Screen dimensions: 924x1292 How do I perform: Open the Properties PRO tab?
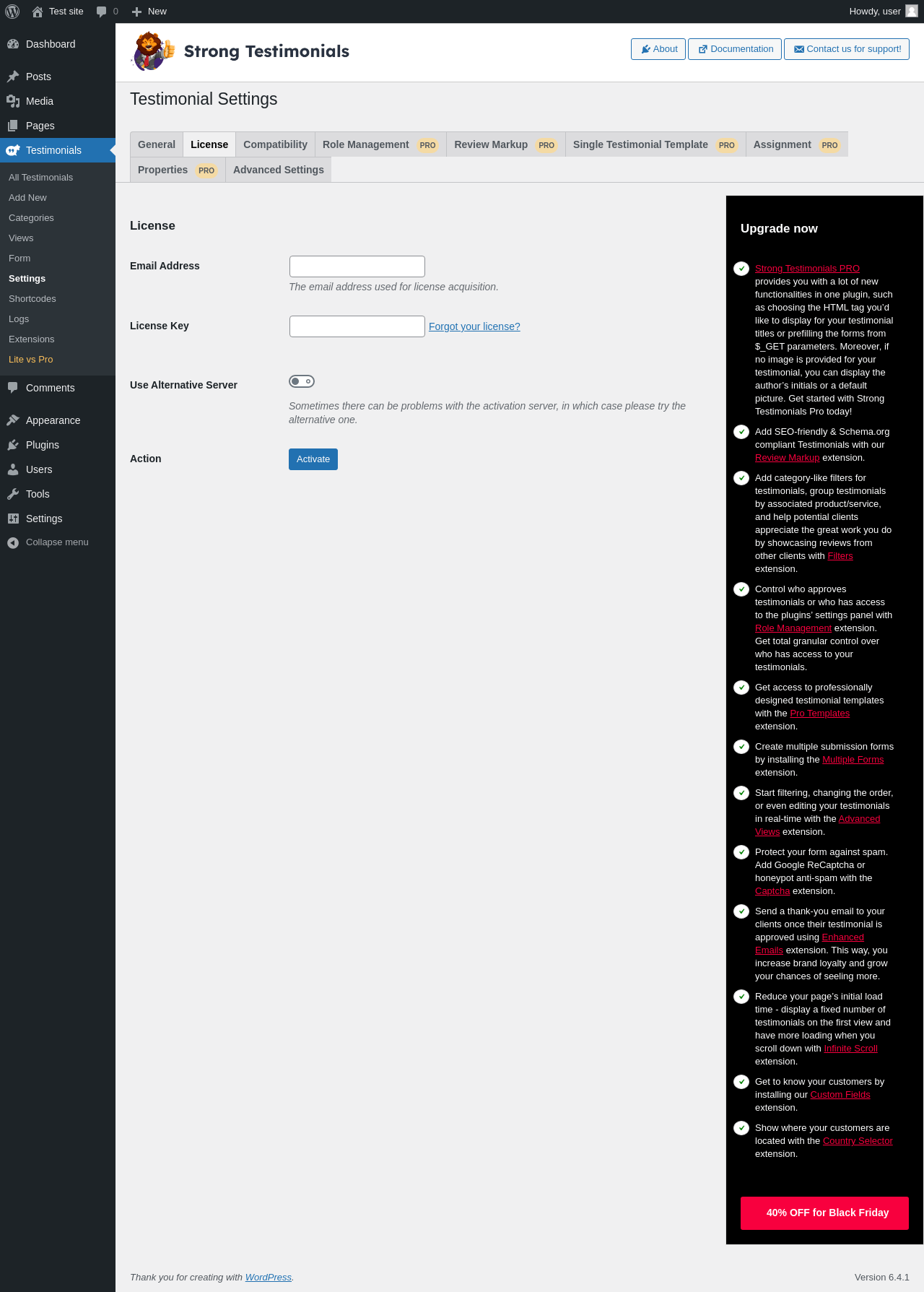[178, 170]
